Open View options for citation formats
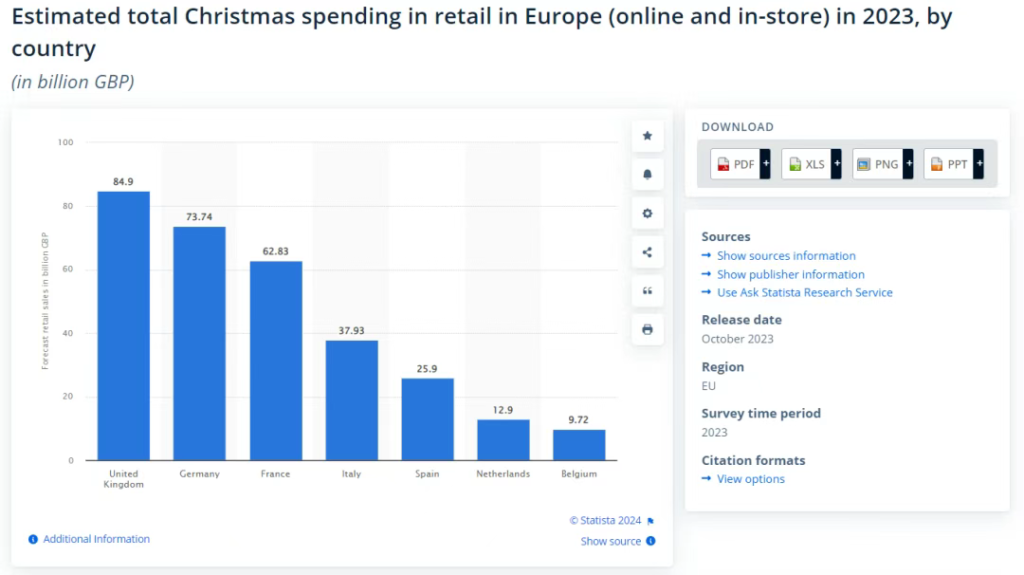The height and width of the screenshot is (575, 1024). [x=750, y=479]
